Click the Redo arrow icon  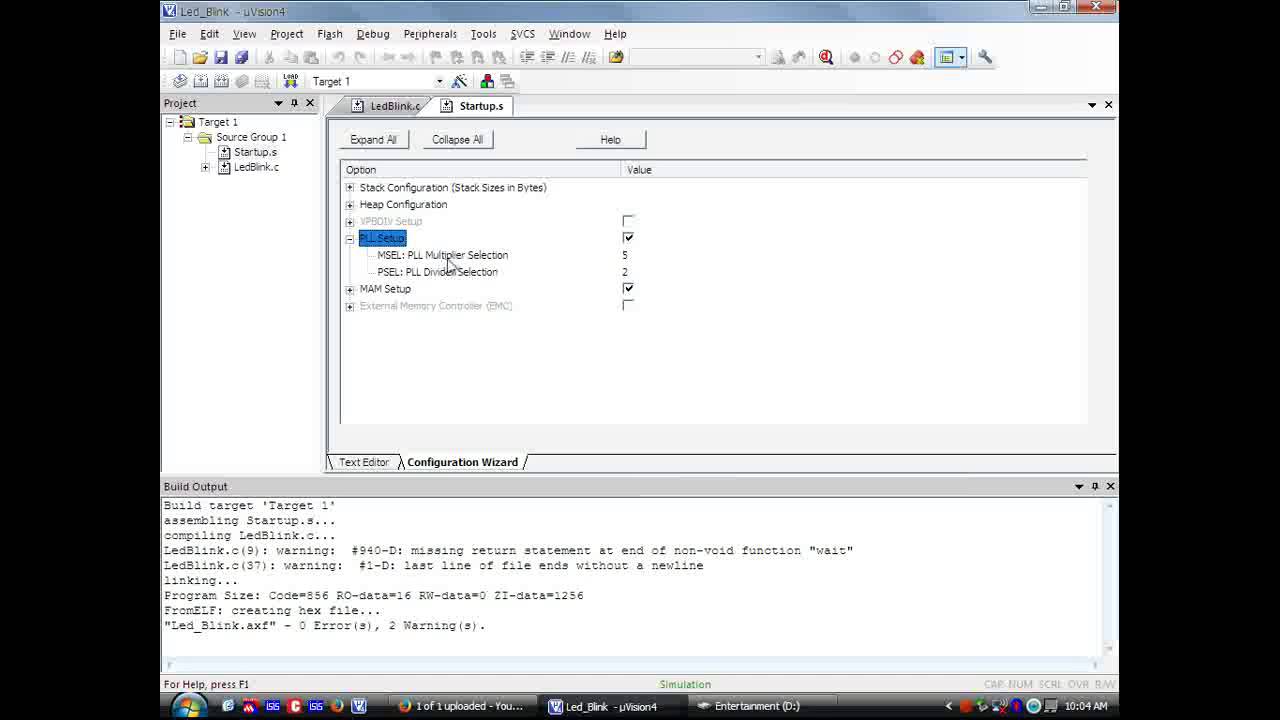tap(359, 57)
